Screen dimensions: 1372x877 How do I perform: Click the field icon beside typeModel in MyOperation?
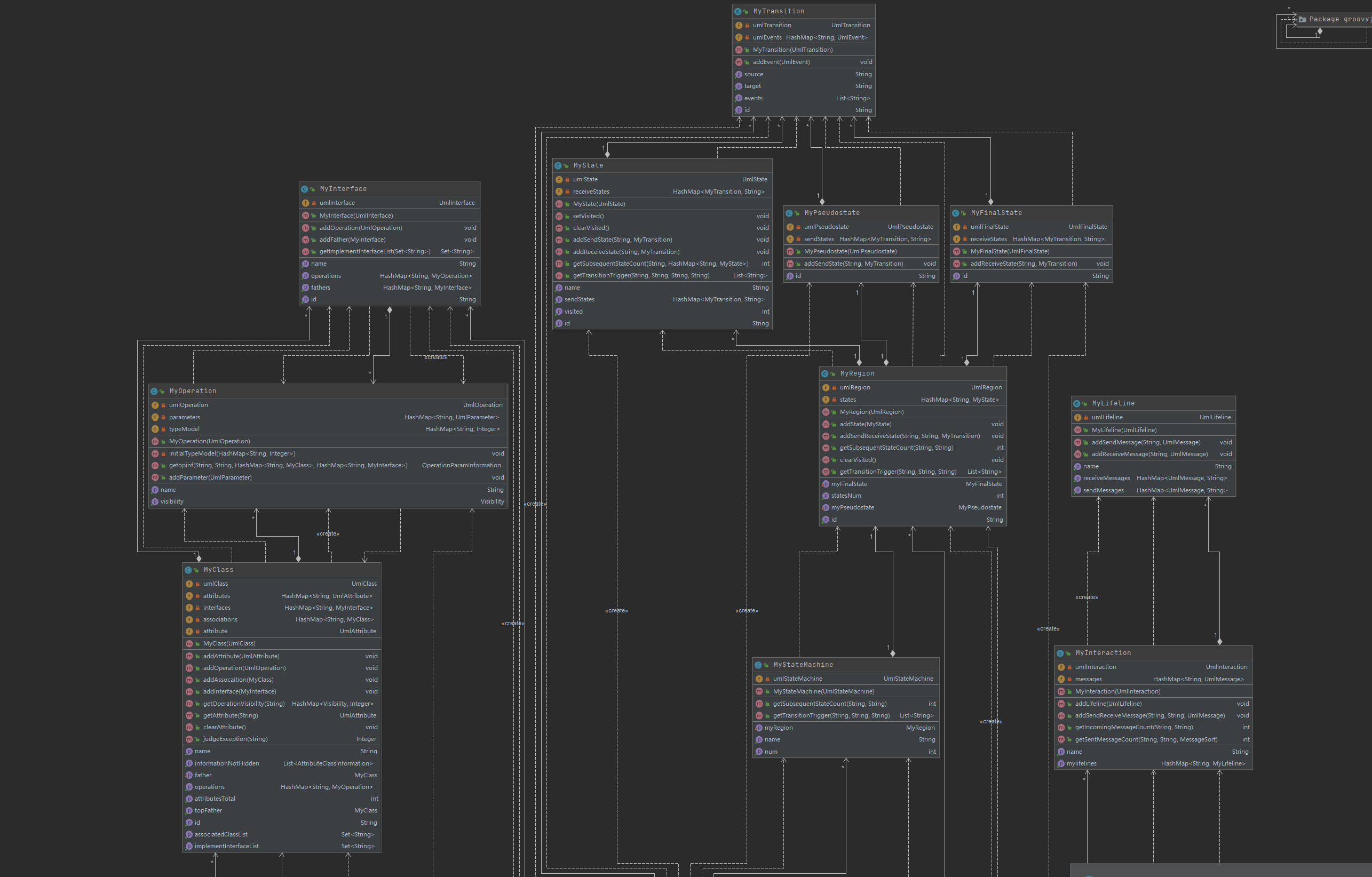(x=155, y=429)
